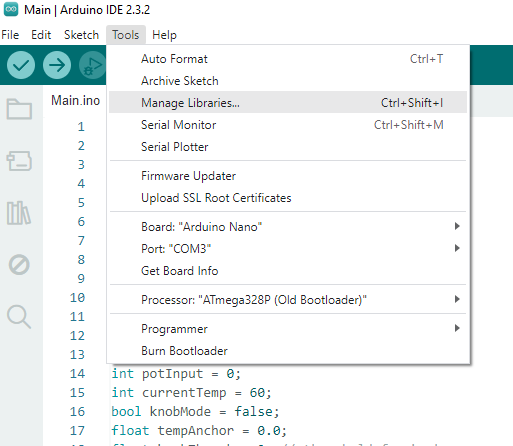This screenshot has width=513, height=446.
Task: Select Burn Bootloader menu item
Action: point(288,351)
